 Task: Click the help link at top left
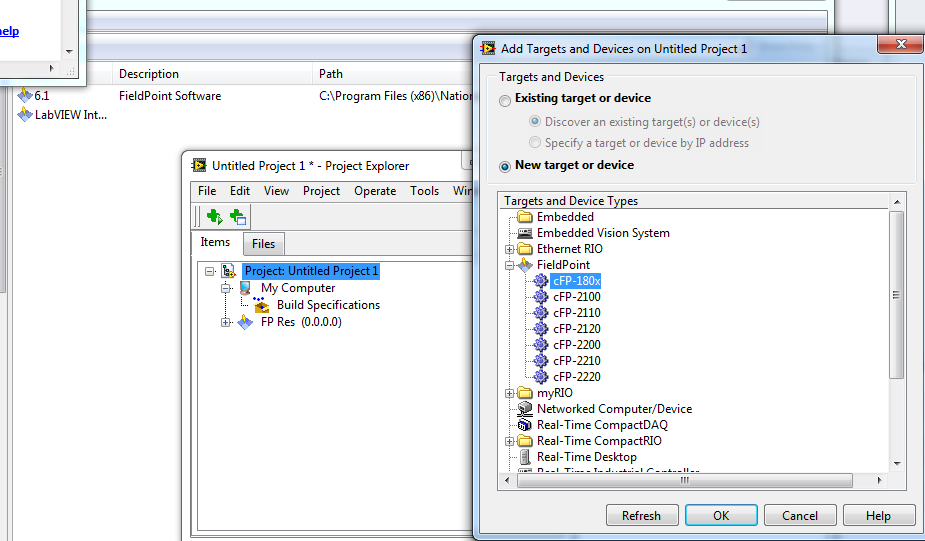(9, 31)
